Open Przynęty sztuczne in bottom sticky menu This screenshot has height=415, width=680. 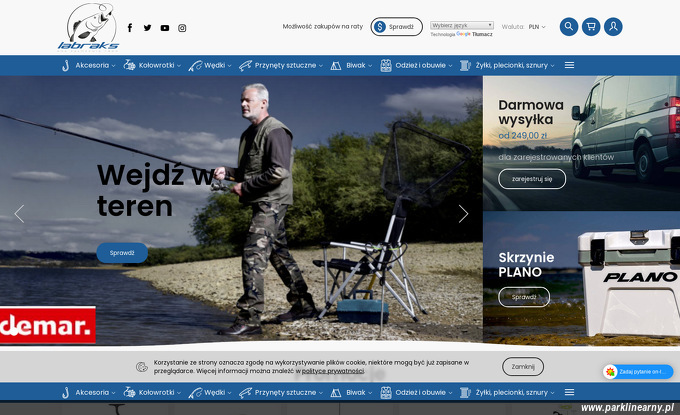point(285,392)
